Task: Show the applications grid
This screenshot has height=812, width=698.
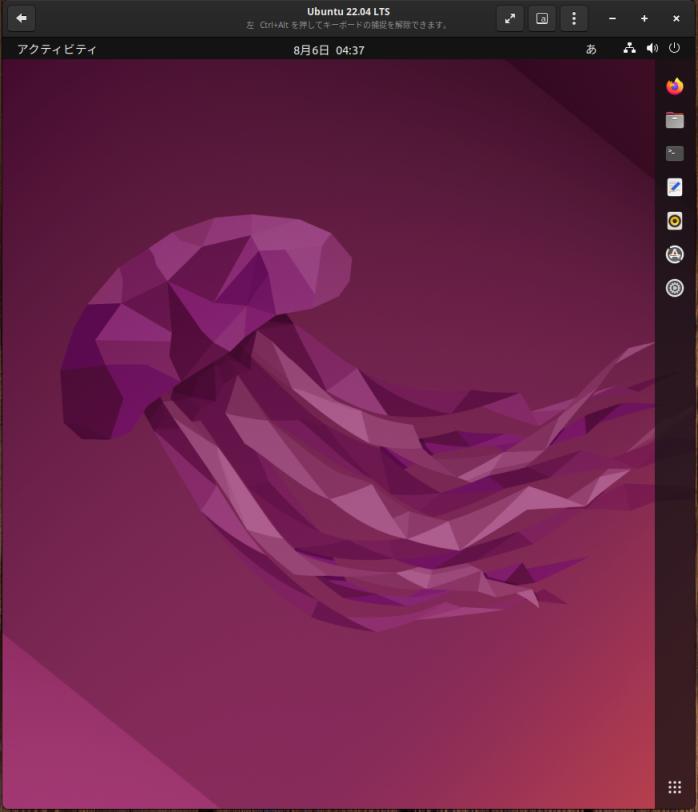Action: [674, 787]
